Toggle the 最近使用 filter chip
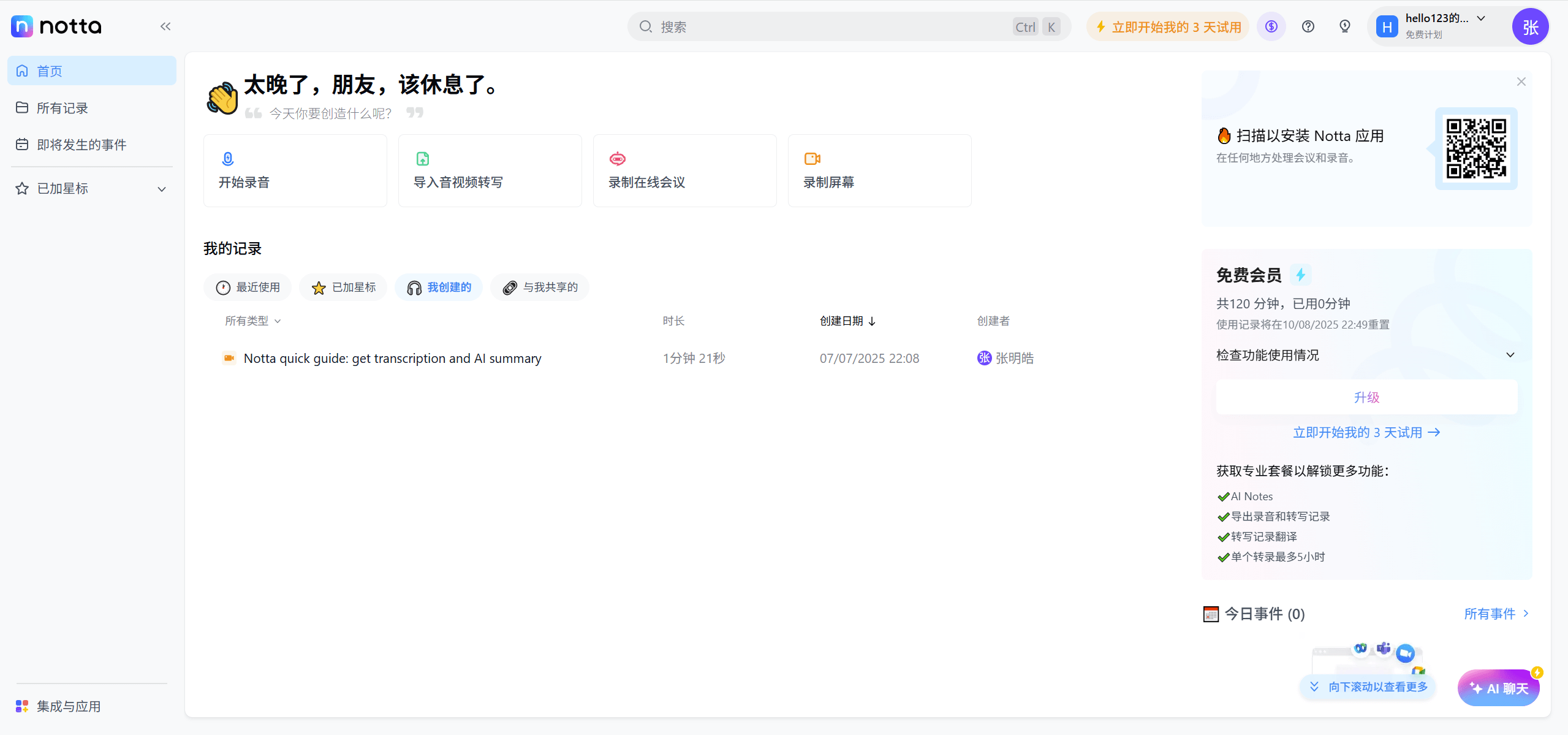Viewport: 1568px width, 735px height. pos(247,287)
